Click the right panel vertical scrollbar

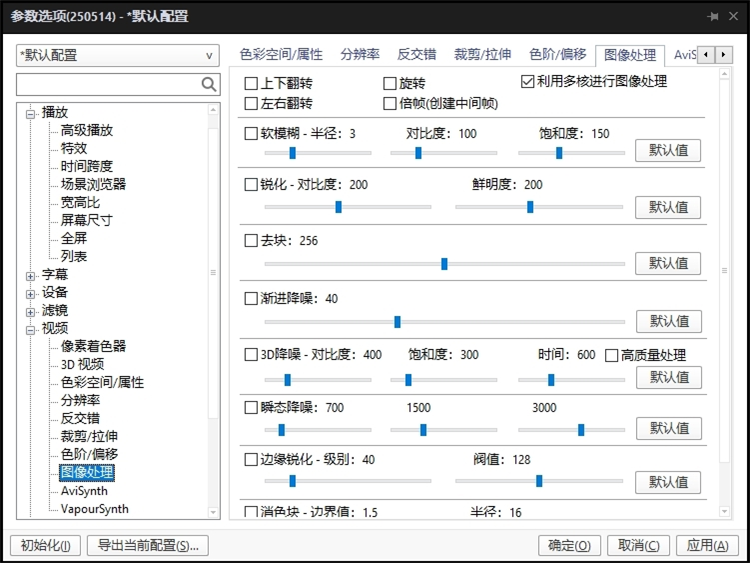pos(725,293)
